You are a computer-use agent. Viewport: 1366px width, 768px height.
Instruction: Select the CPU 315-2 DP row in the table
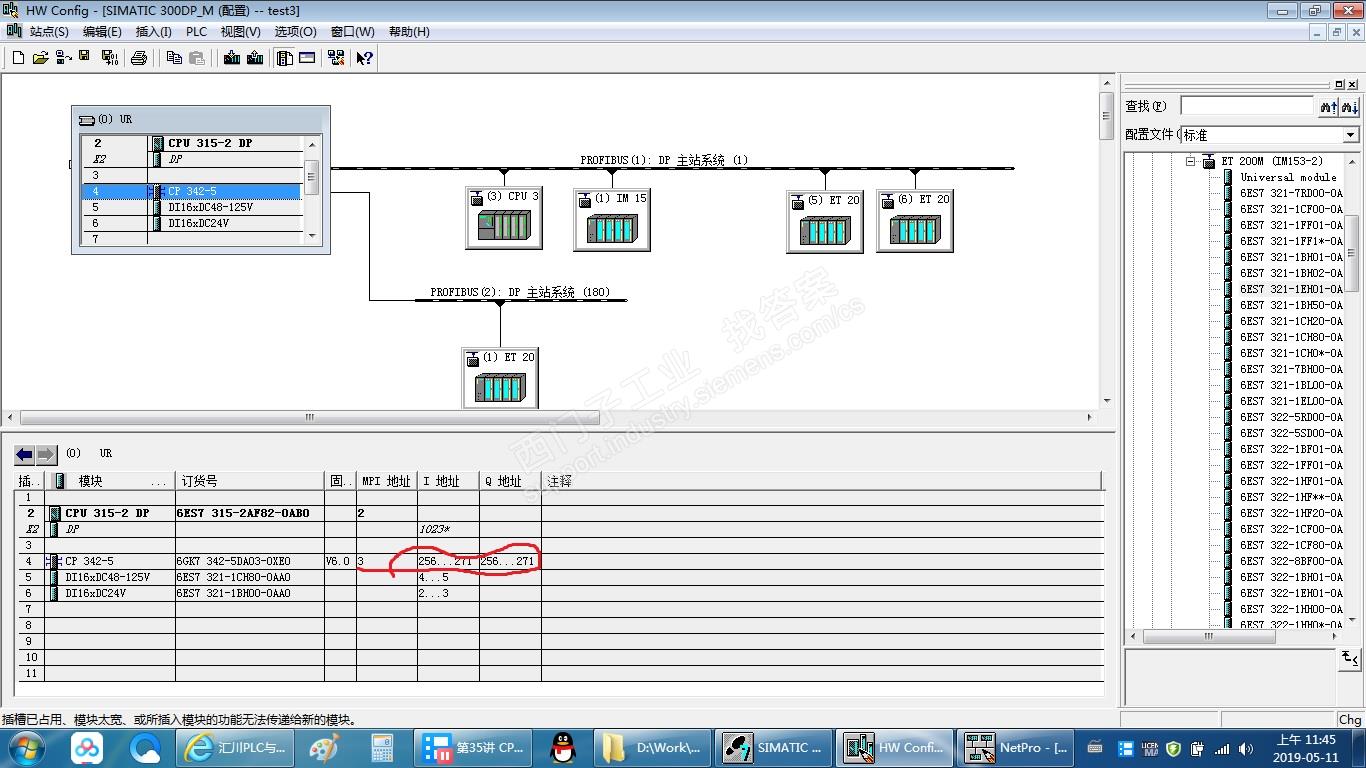(x=560, y=513)
